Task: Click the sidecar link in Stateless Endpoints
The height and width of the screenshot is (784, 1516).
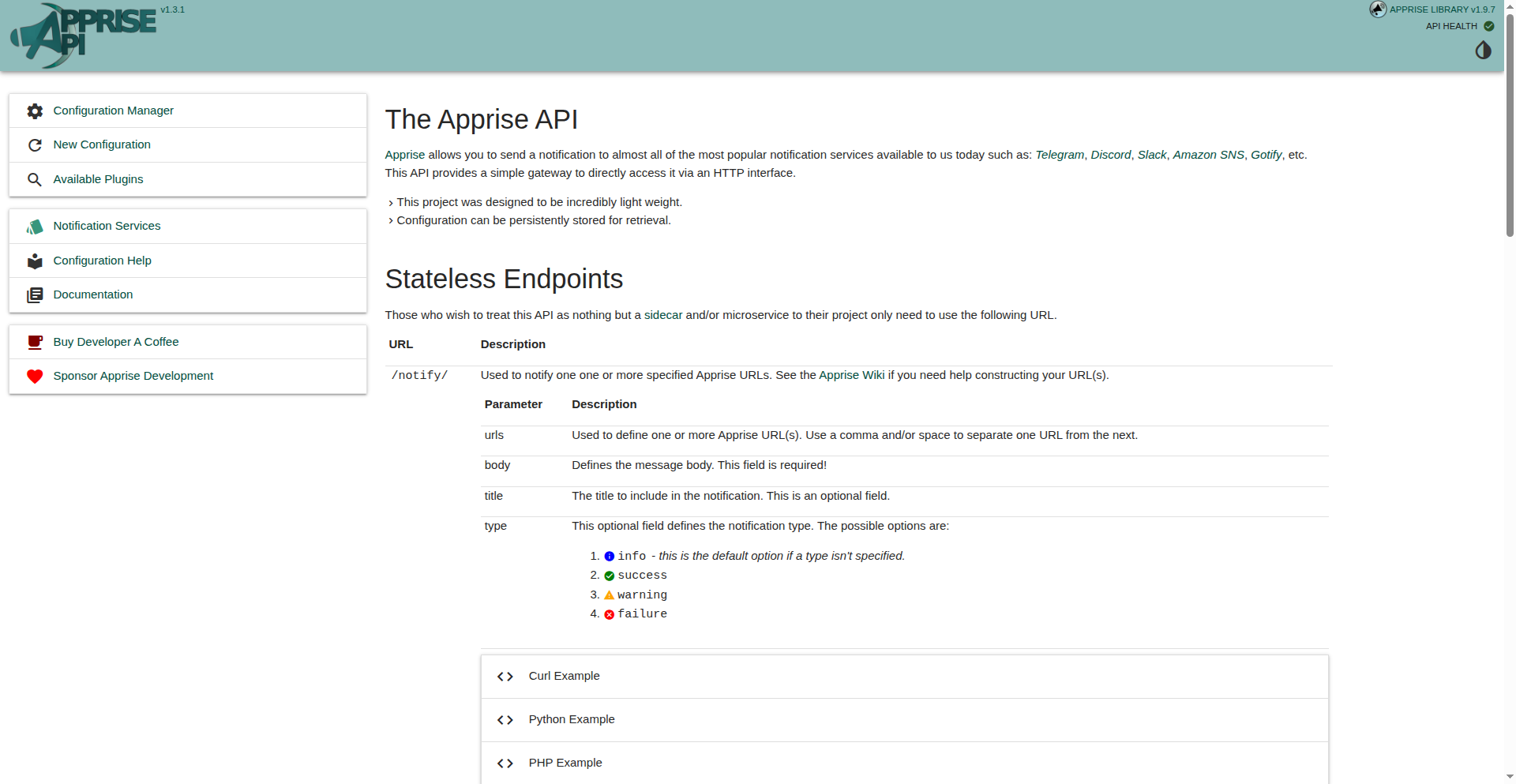Action: (x=662, y=315)
